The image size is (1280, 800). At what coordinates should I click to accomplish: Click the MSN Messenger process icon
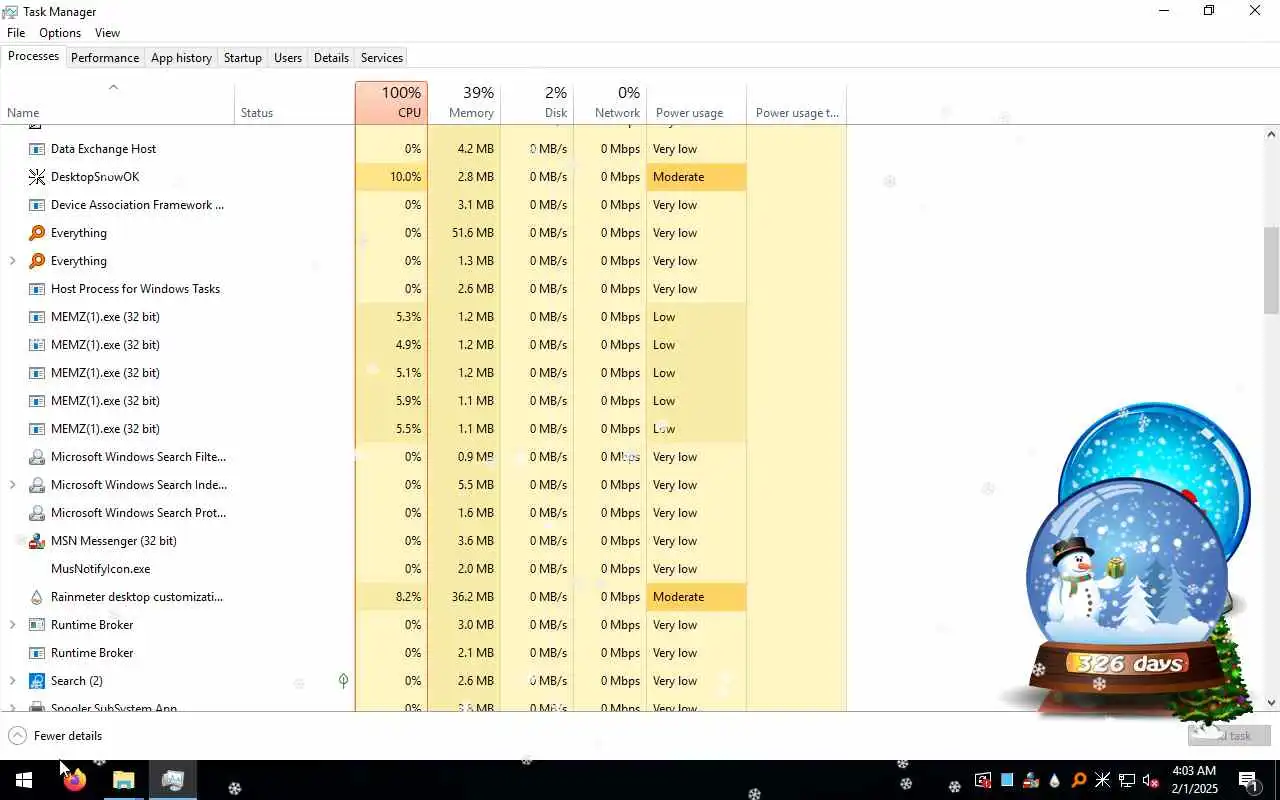point(37,541)
